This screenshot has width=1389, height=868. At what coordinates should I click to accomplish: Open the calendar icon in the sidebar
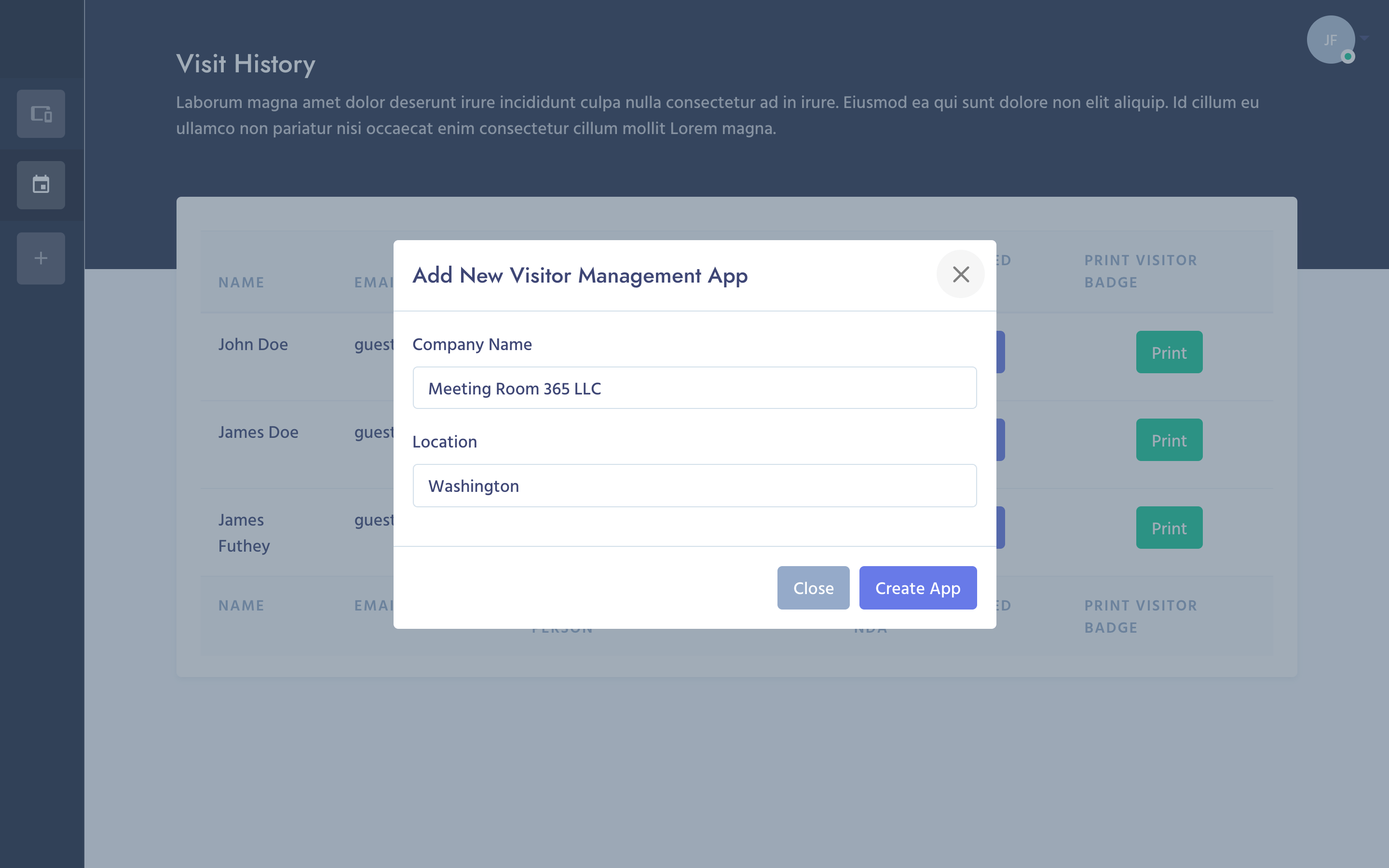coord(41,185)
